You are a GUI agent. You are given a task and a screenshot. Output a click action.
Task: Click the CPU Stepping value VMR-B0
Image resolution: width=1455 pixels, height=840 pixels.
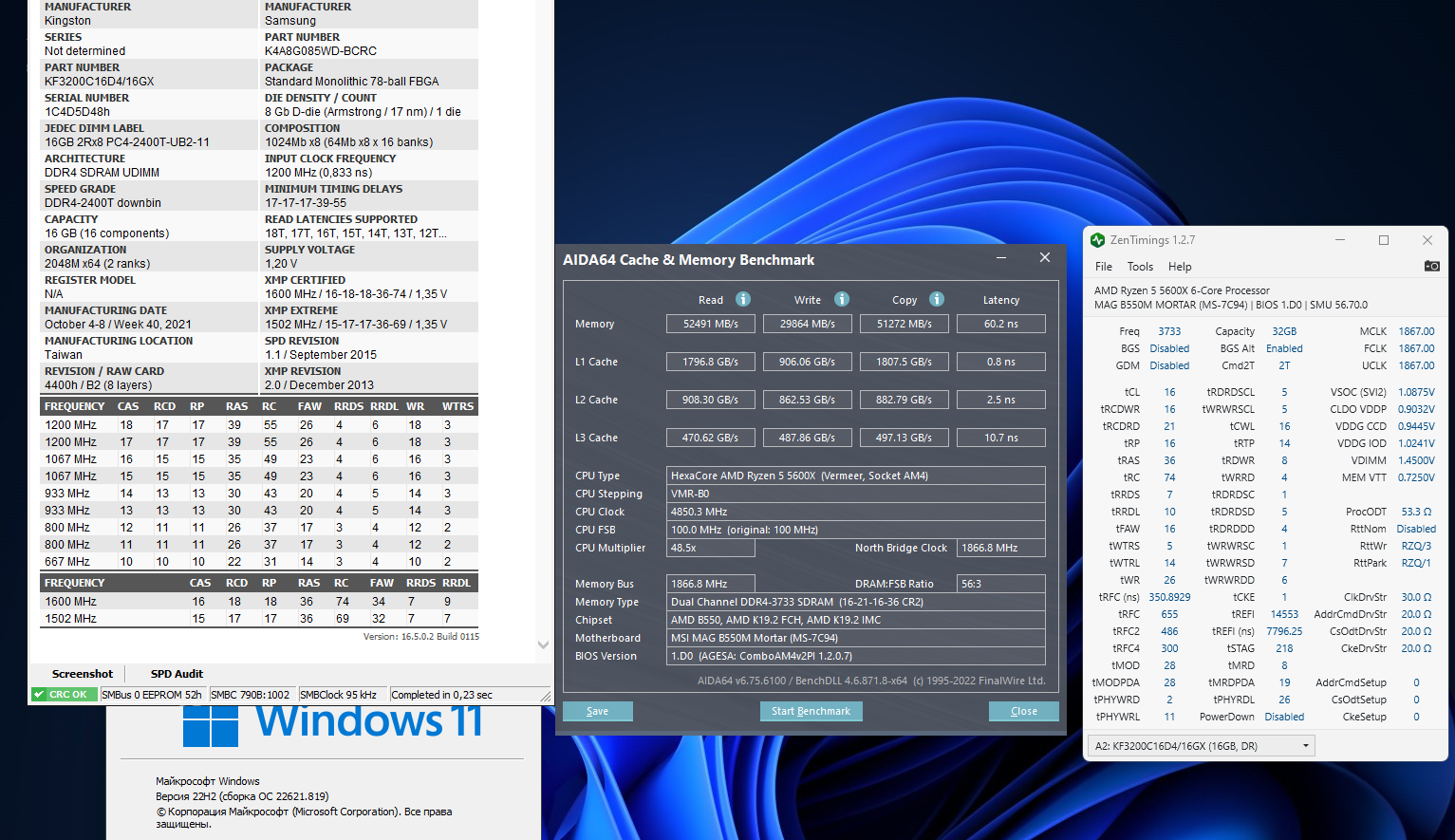[856, 494]
